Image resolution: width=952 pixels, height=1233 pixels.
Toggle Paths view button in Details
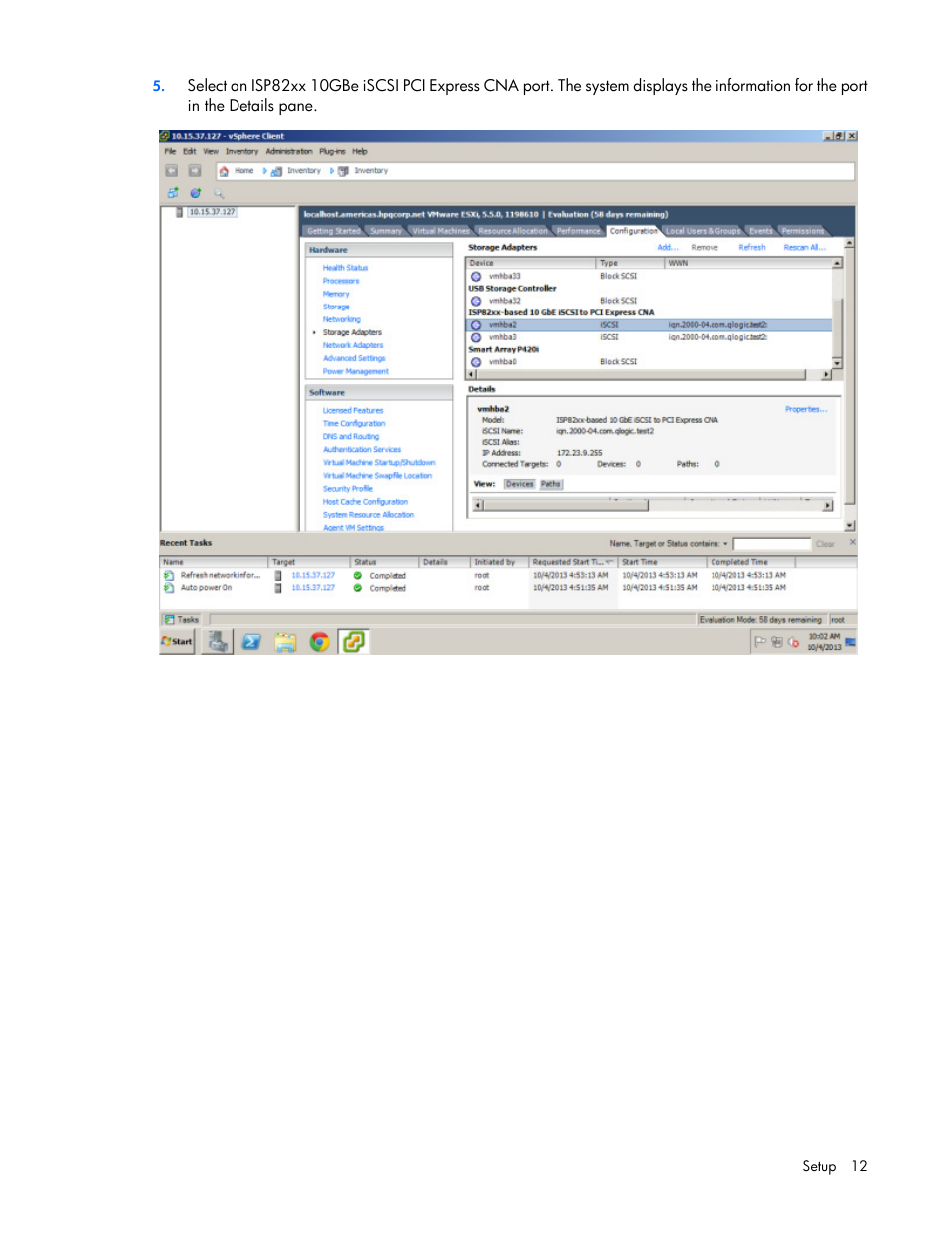pyautogui.click(x=551, y=484)
